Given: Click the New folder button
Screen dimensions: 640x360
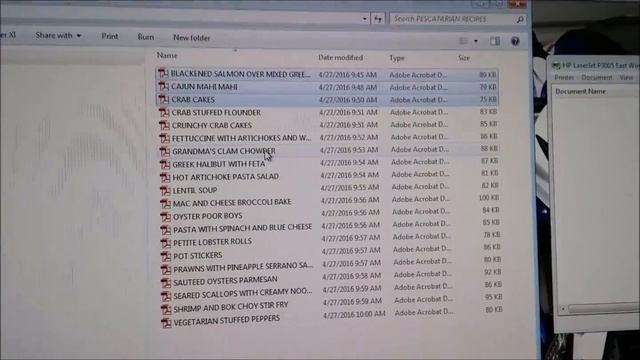Looking at the screenshot, I should pyautogui.click(x=191, y=38).
